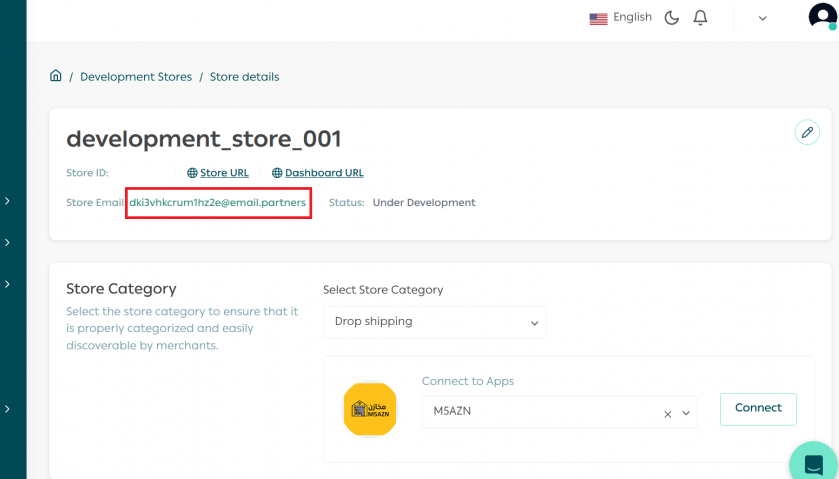Switch language via English label
Viewport: 839px width, 479px height.
coord(632,17)
